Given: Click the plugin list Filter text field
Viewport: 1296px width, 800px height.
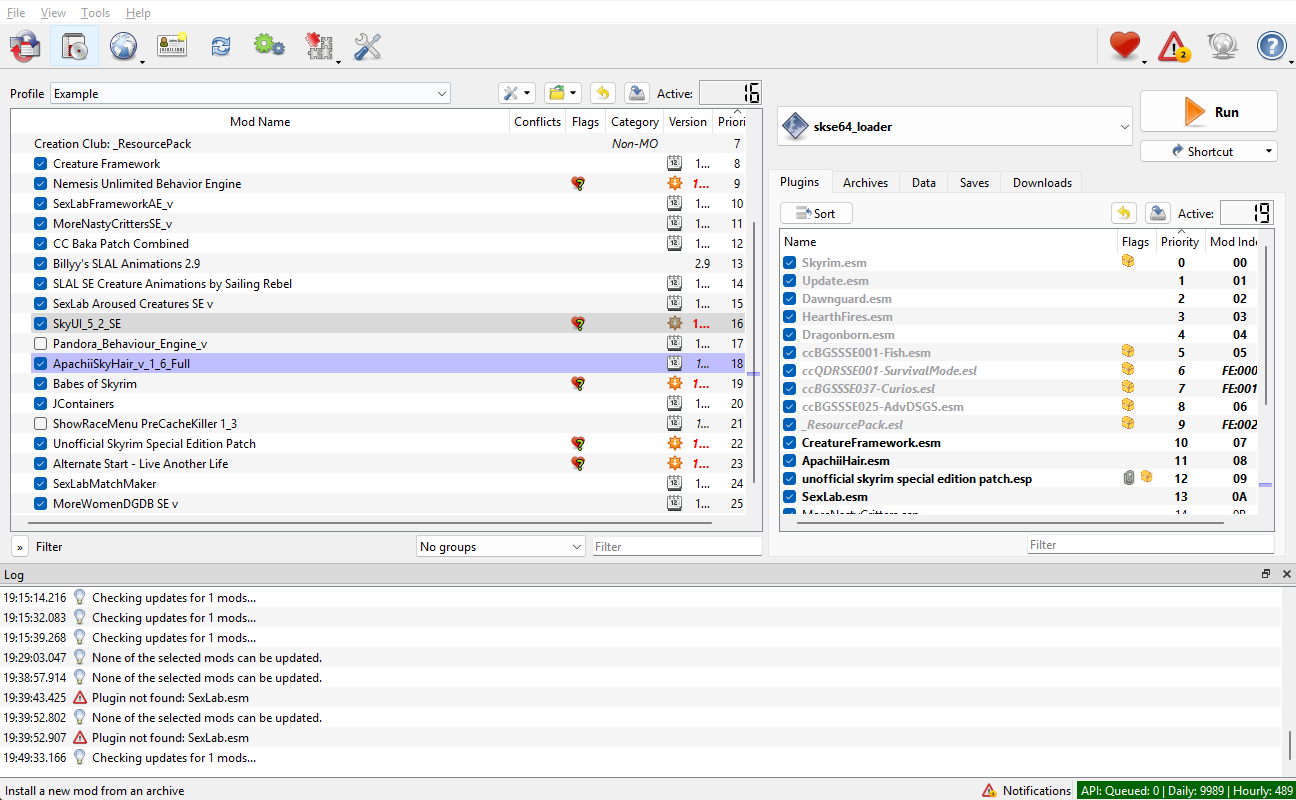Looking at the screenshot, I should (1150, 545).
